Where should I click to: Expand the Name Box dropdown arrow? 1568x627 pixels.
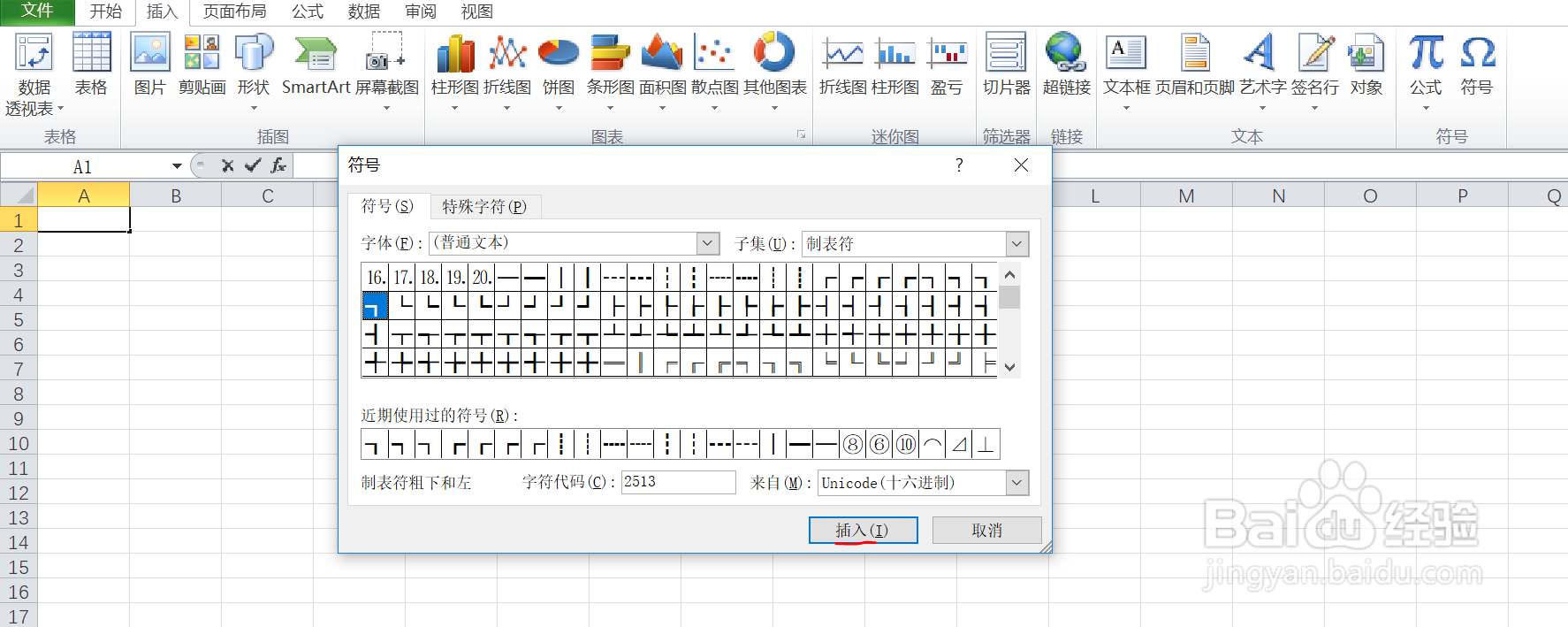click(177, 166)
